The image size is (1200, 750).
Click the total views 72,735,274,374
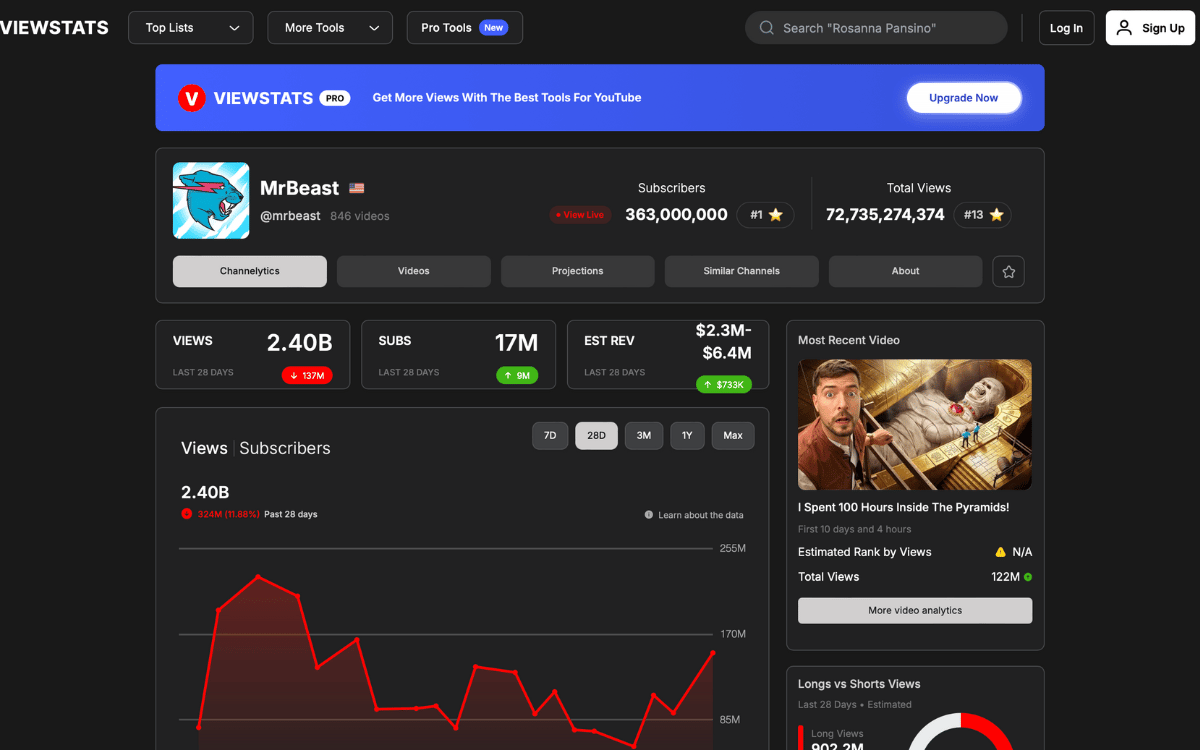(885, 215)
